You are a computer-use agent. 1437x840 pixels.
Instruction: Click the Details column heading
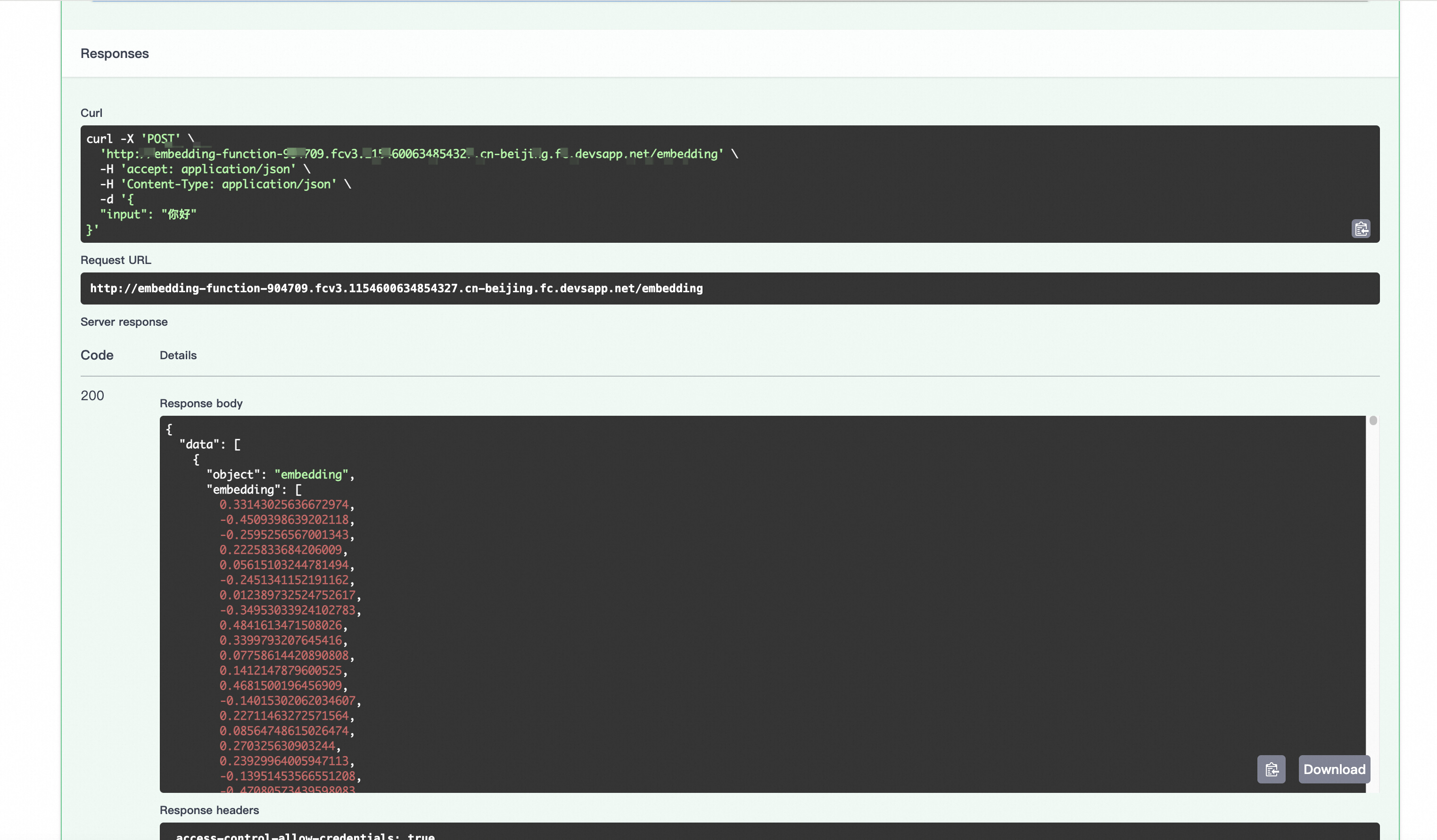pos(178,355)
